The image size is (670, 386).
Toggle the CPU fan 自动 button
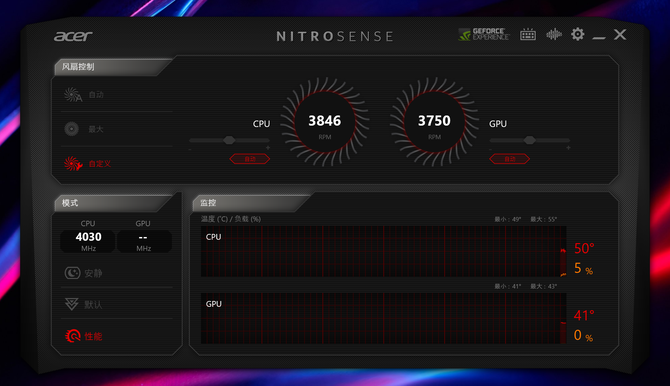point(250,159)
